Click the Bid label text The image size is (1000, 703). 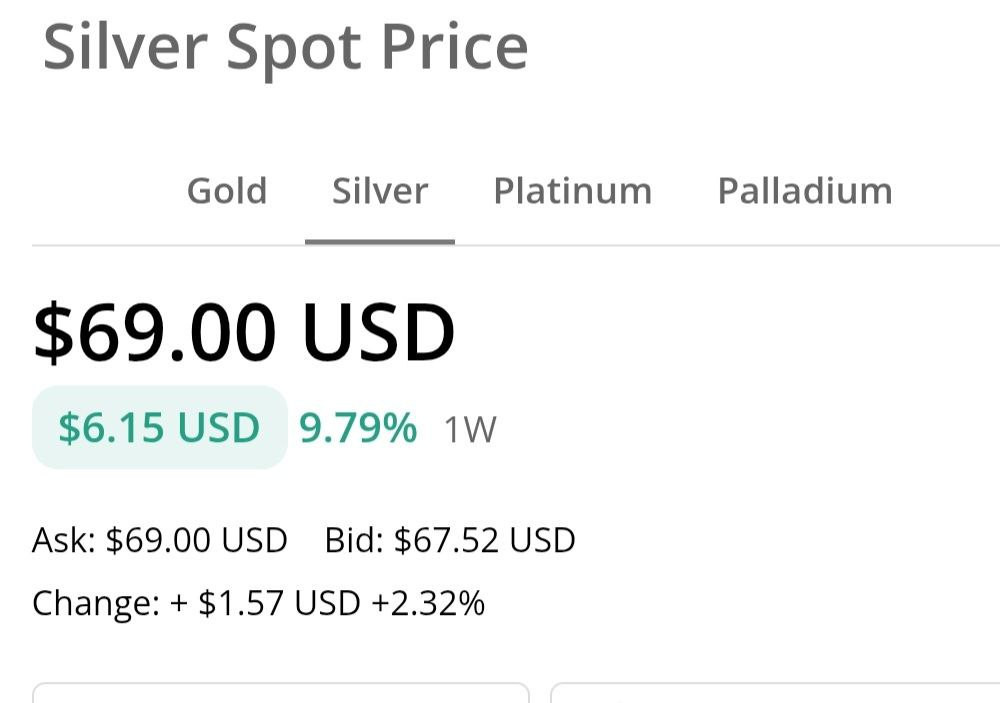tap(354, 540)
